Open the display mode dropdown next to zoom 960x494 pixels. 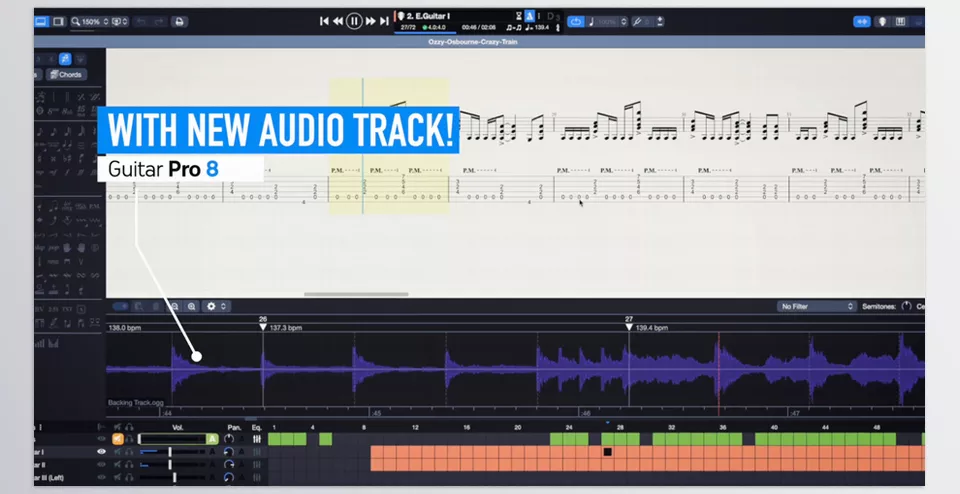[119, 21]
